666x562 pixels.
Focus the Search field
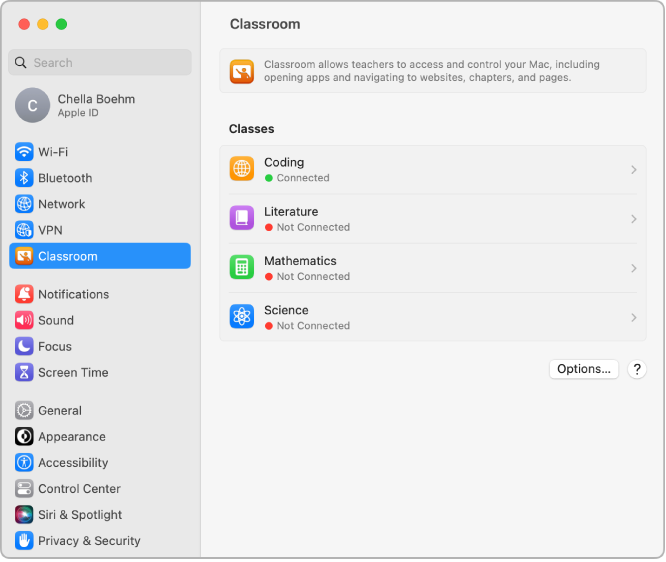tap(100, 62)
